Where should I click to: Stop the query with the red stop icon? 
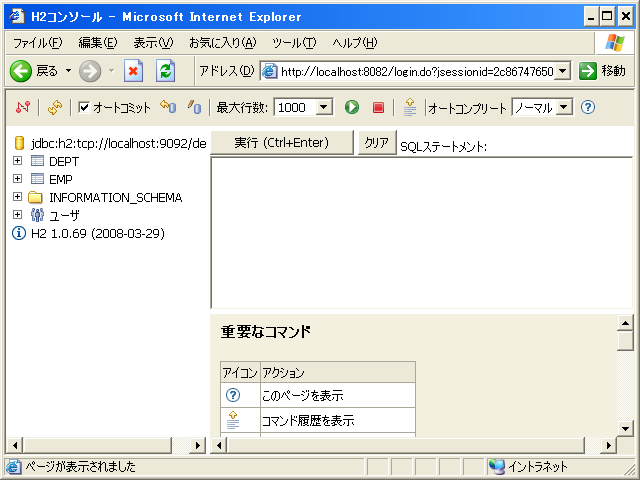[378, 107]
